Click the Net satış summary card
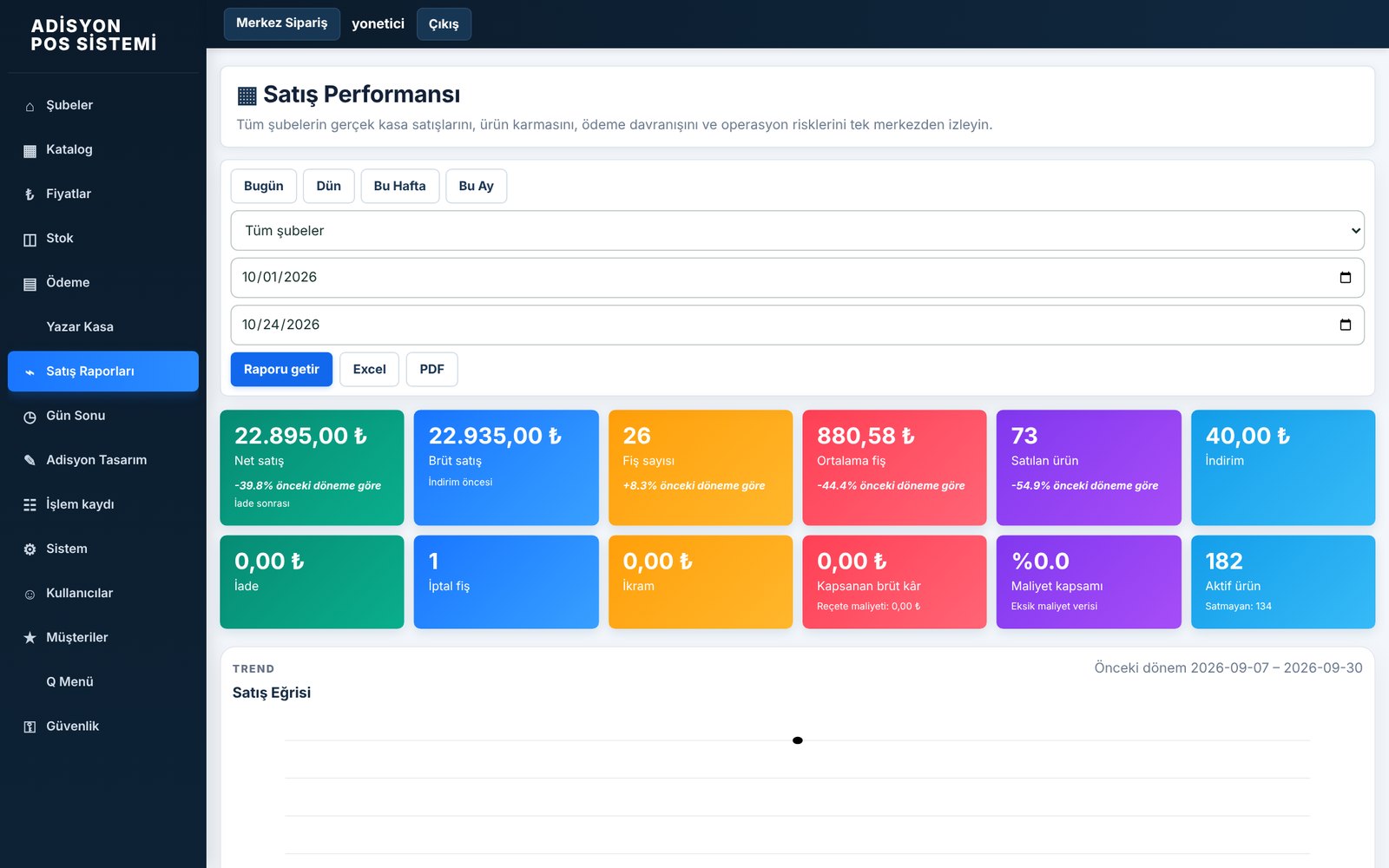This screenshot has width=1389, height=868. click(312, 468)
